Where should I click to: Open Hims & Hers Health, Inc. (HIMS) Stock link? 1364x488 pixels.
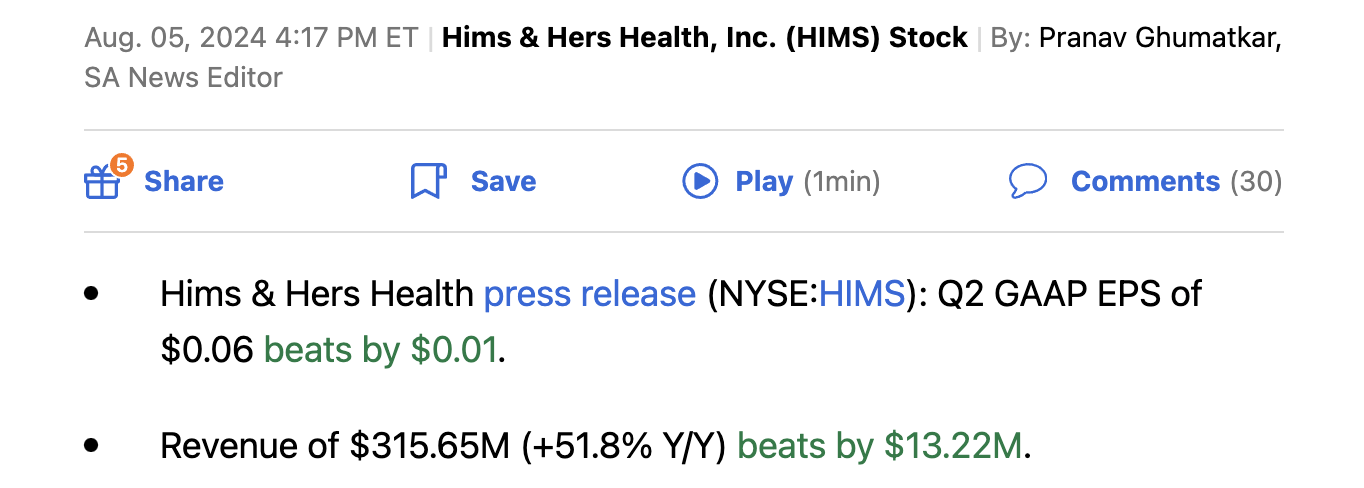(705, 38)
